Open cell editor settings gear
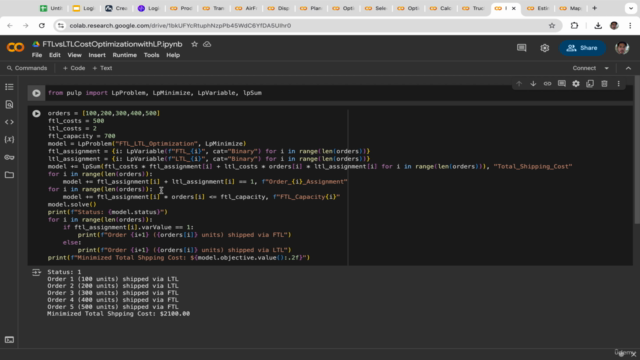640x360 pixels. (x=576, y=84)
